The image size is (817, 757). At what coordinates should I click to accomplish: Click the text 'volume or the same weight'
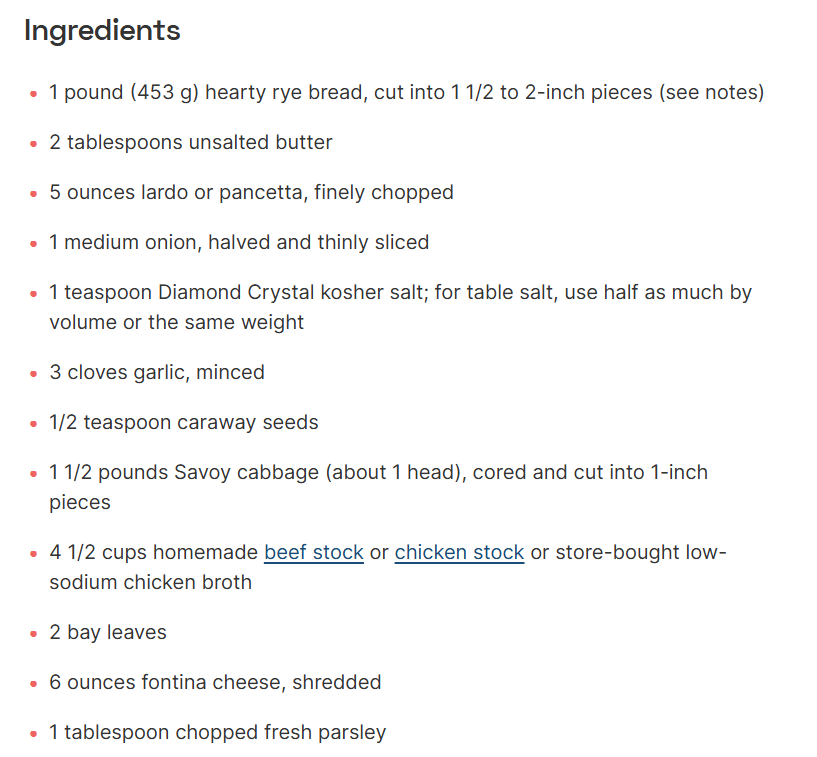click(176, 322)
